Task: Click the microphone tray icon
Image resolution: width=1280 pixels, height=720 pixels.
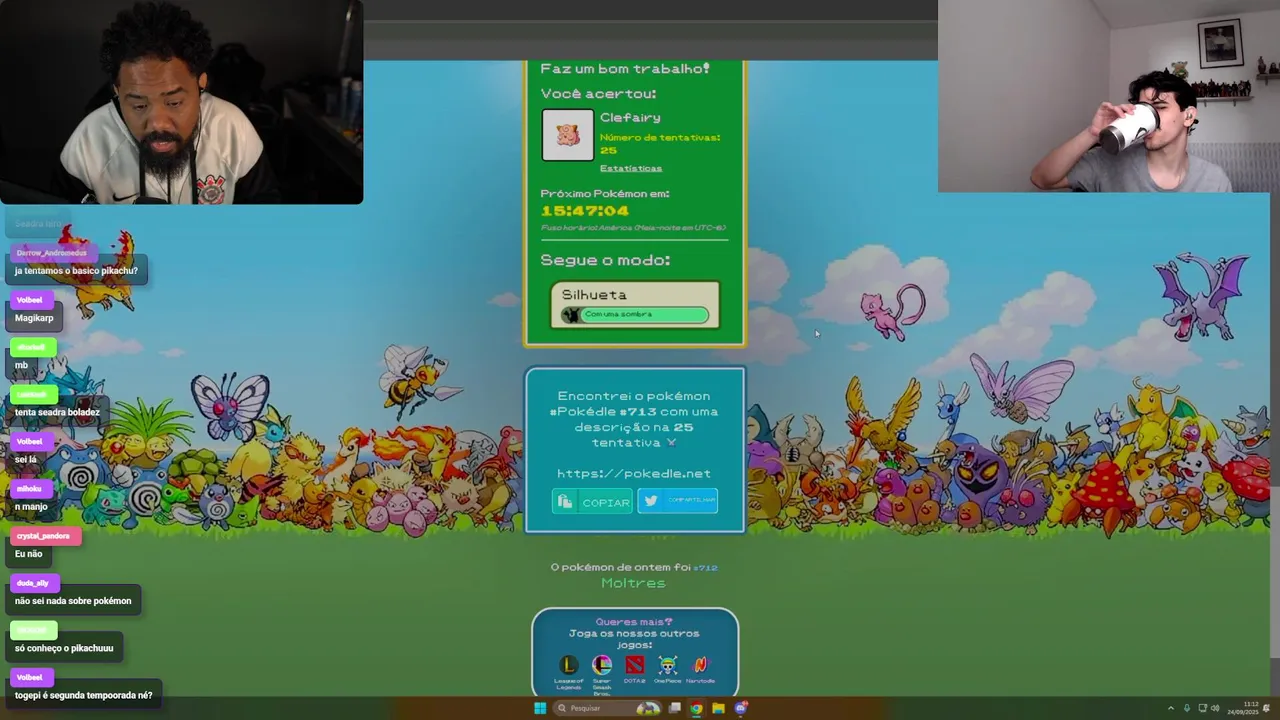Action: 1187,708
